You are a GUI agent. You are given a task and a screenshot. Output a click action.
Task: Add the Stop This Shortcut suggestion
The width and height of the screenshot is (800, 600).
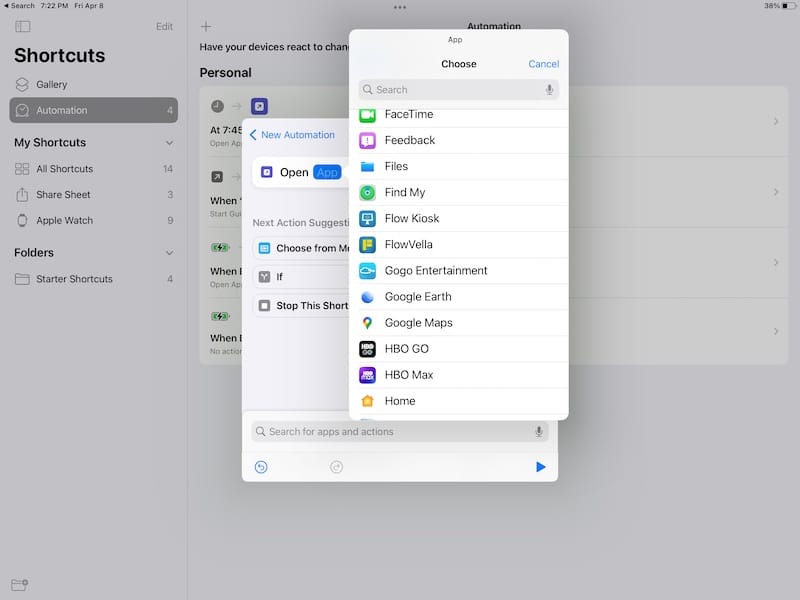pyautogui.click(x=301, y=306)
